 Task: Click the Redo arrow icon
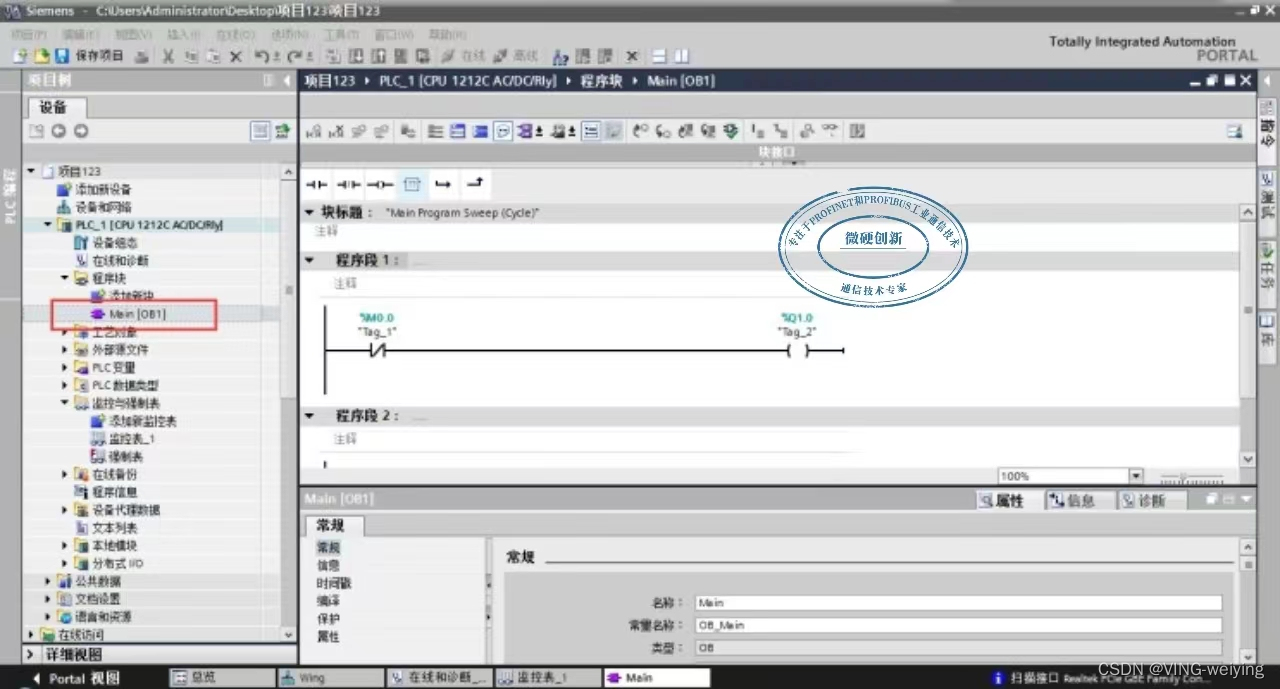(295, 56)
